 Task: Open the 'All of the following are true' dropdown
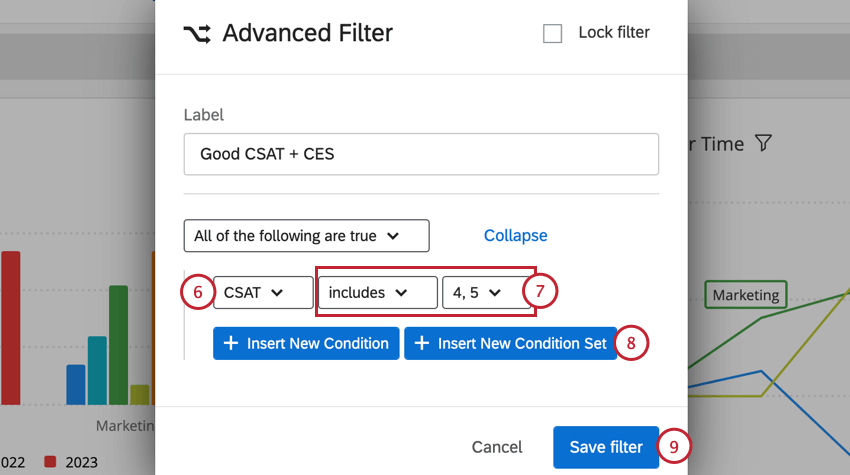[x=306, y=236]
